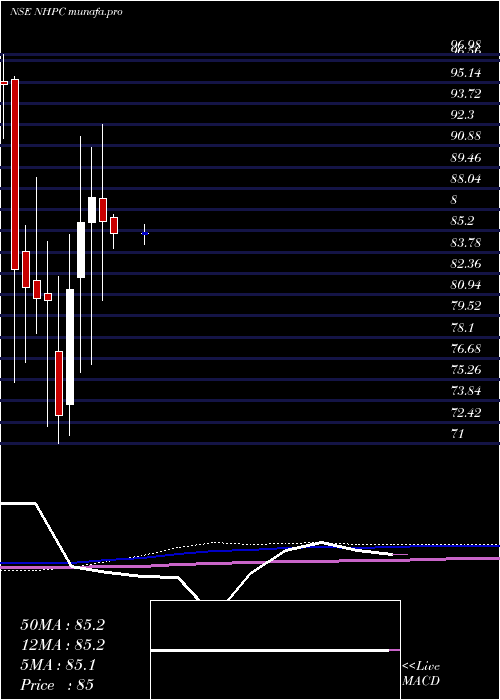Select the 75.26 axis value
Image resolution: width=500 pixels, height=700 pixels.
[466, 370]
